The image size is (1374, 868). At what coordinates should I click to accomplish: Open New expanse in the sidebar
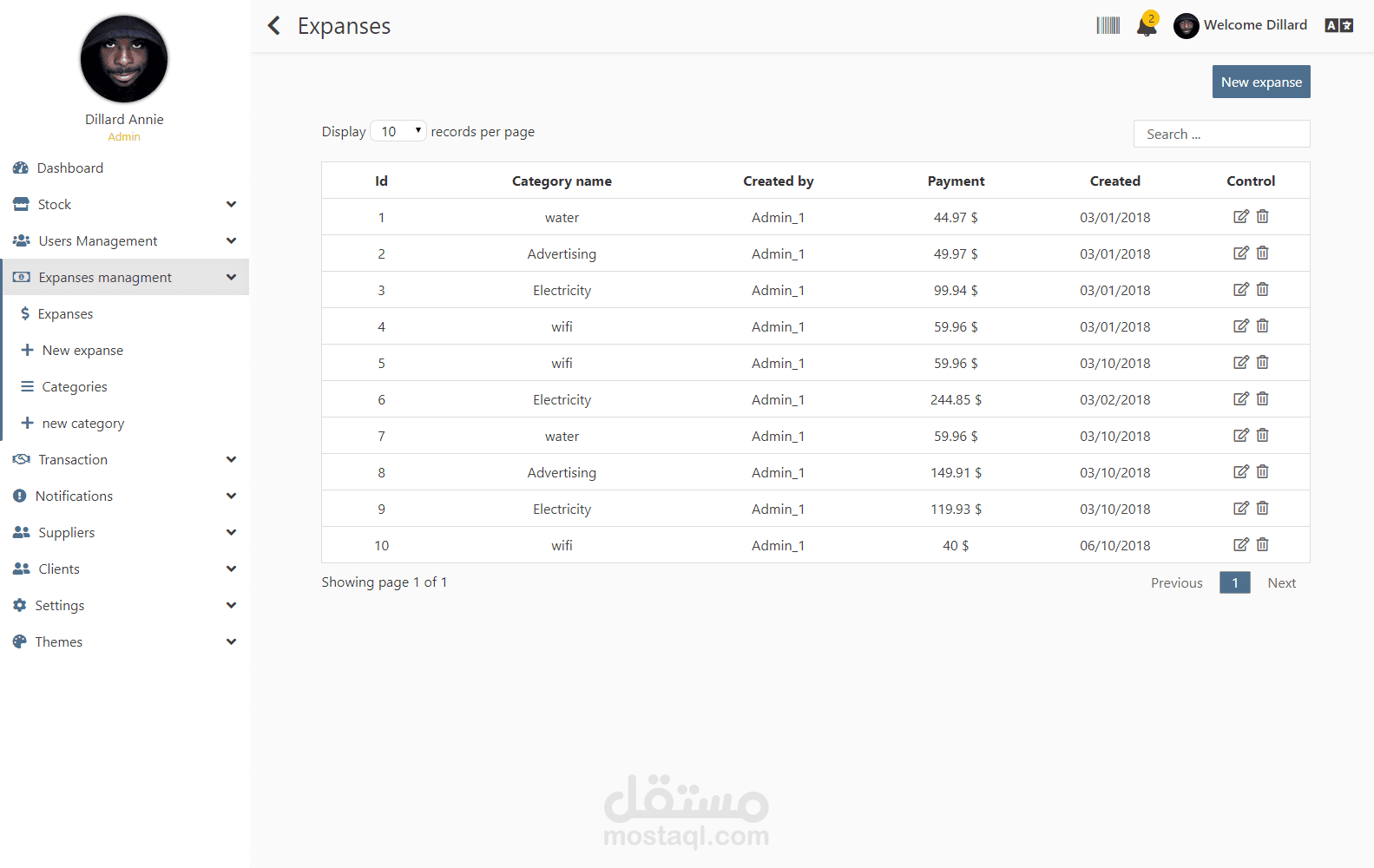[126, 351]
